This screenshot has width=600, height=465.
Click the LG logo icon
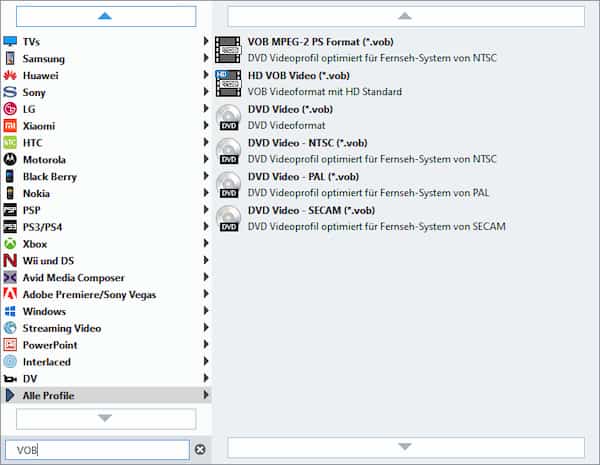click(10, 109)
